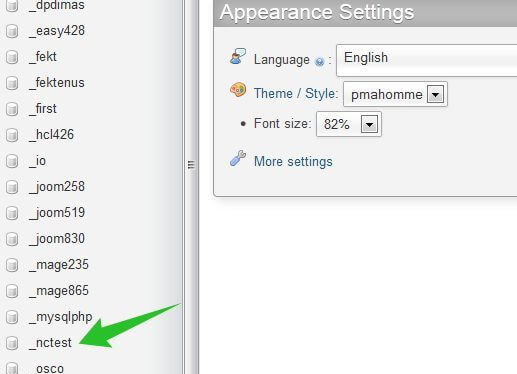Select the _mage865 database
The width and height of the screenshot is (517, 374).
click(59, 291)
